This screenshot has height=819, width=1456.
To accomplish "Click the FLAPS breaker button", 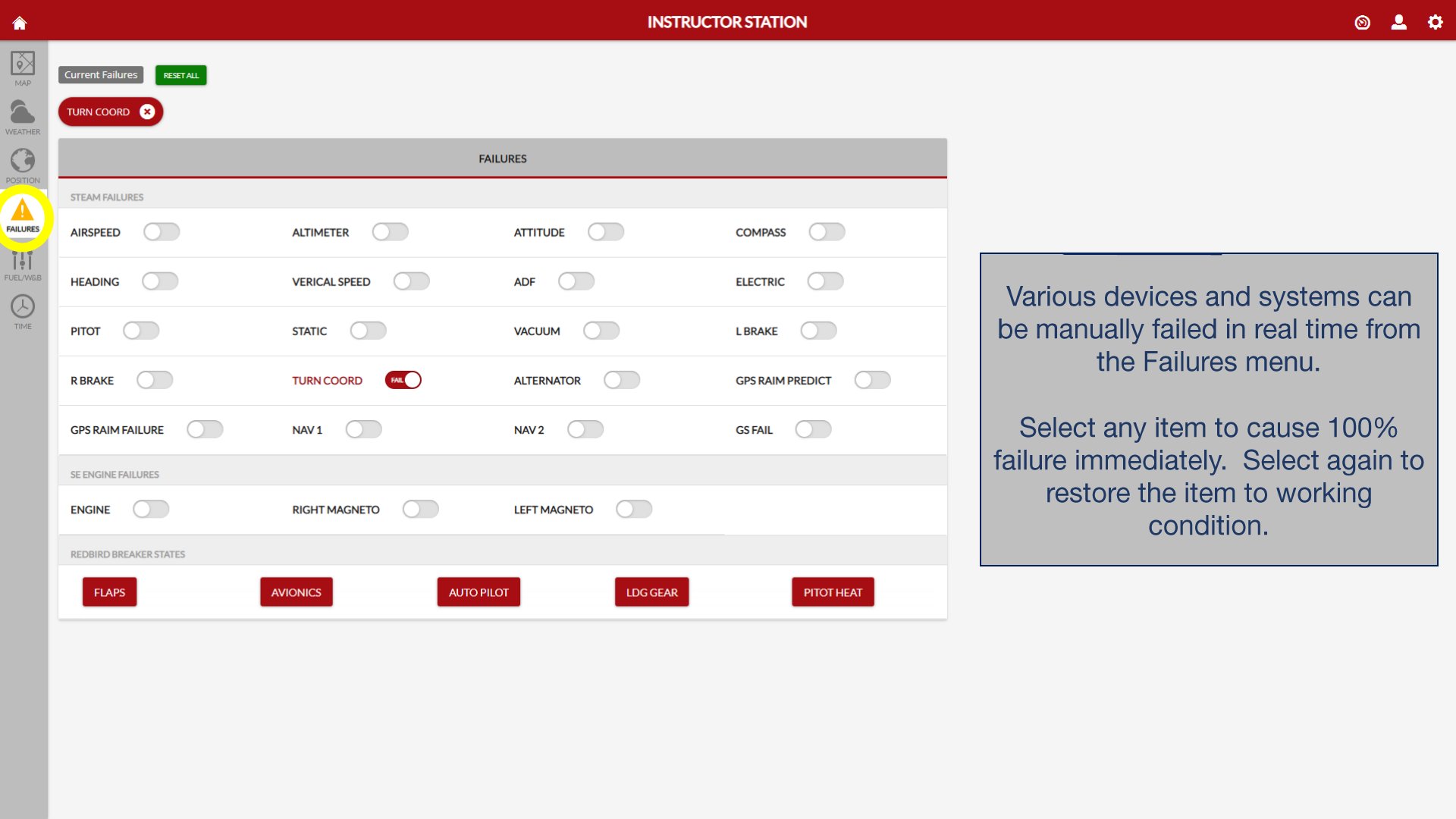I will 110,592.
